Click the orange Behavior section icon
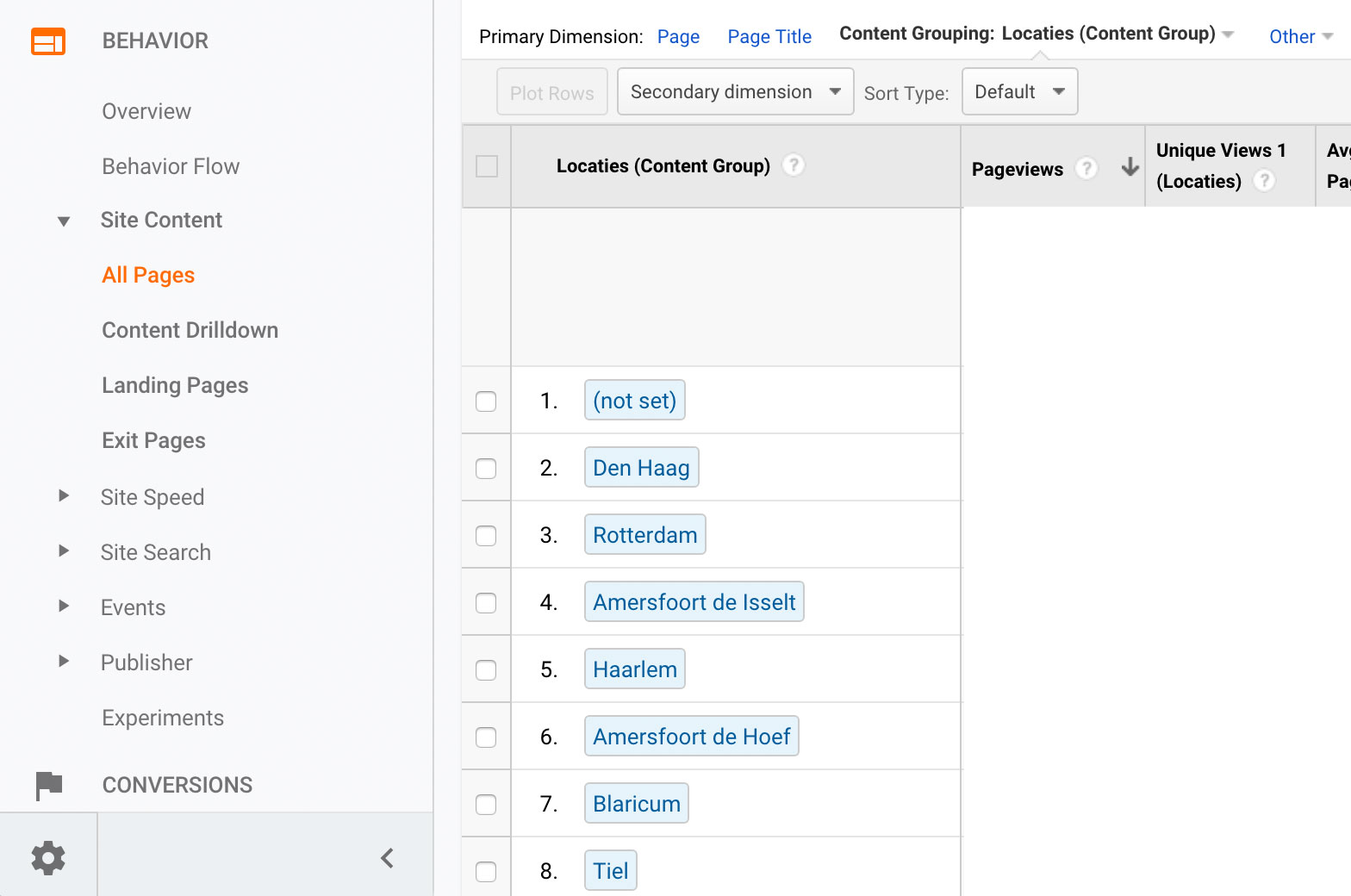The width and height of the screenshot is (1351, 896). (48, 41)
